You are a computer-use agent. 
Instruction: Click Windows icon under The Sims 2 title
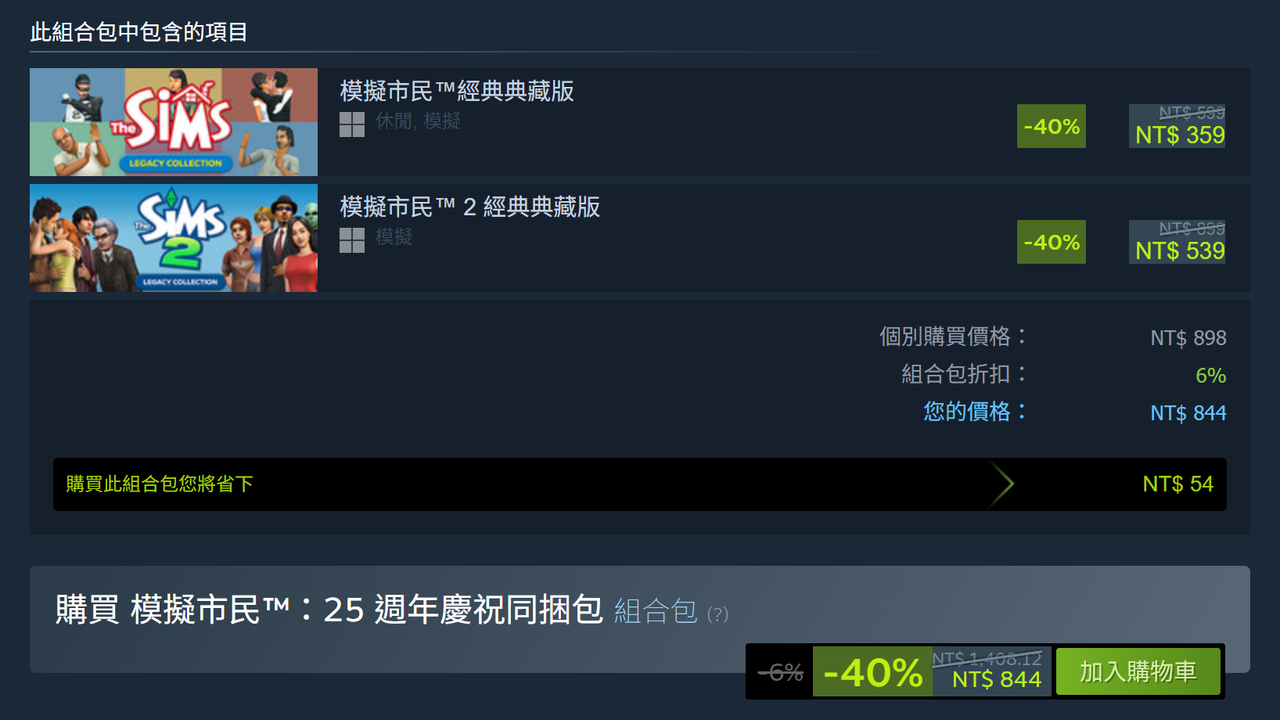point(352,240)
